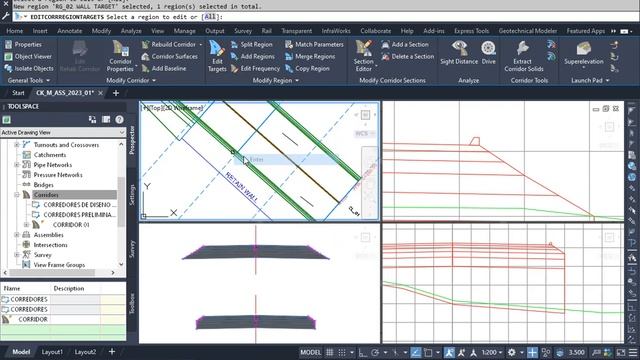Select Merge Regions

(310, 56)
